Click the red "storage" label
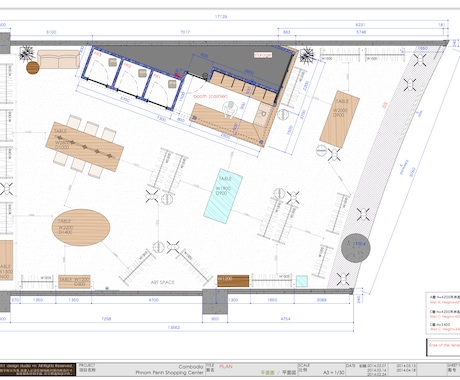The height and width of the screenshot is (380, 460). click(263, 55)
